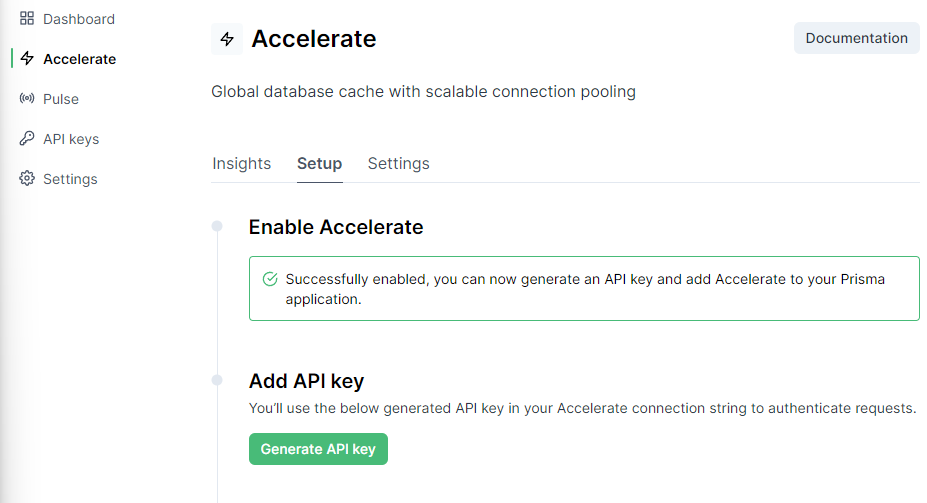
Task: Go to API keys sidebar label
Action: 71,139
